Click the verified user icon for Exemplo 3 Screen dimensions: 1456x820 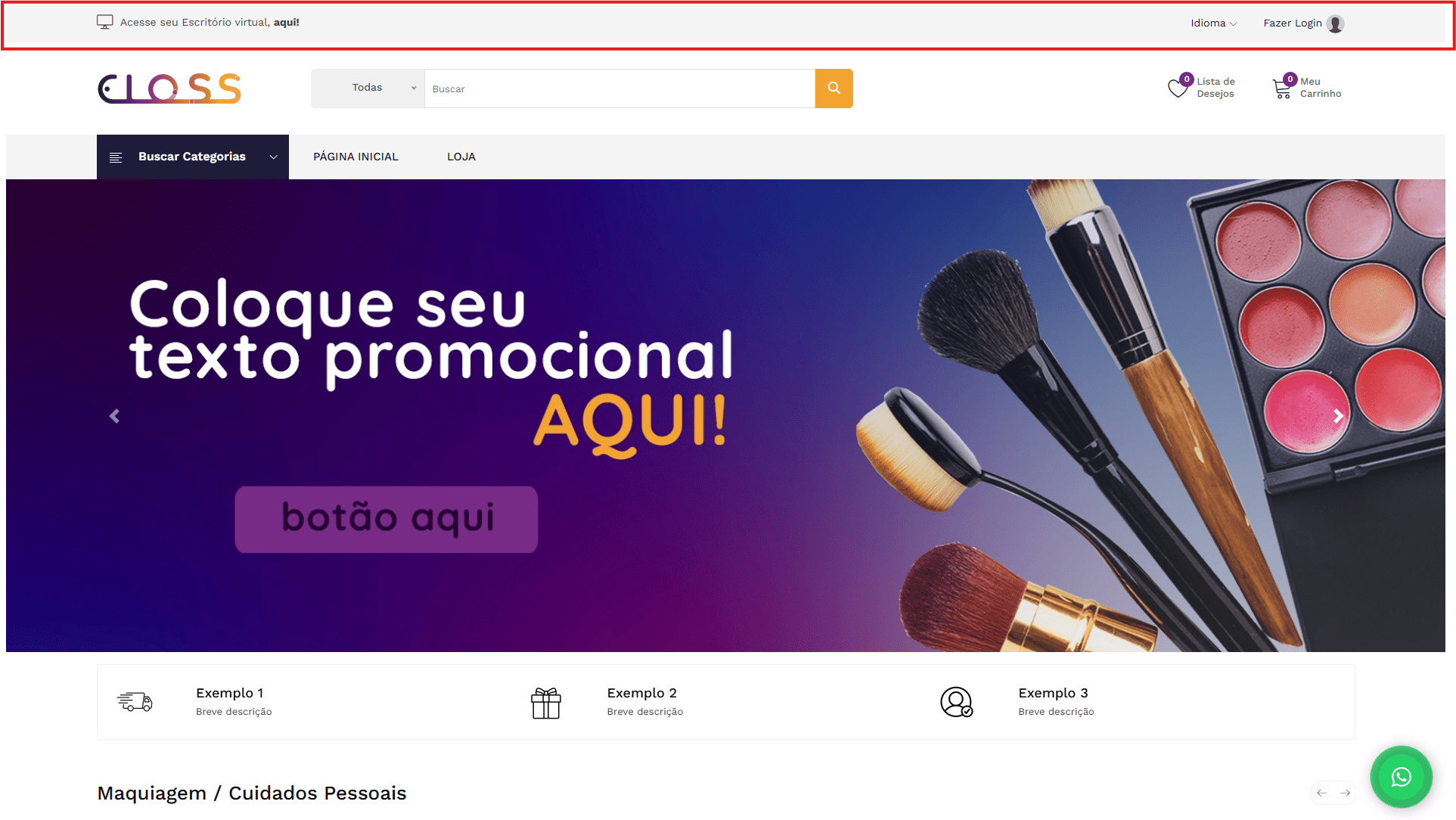tap(957, 702)
